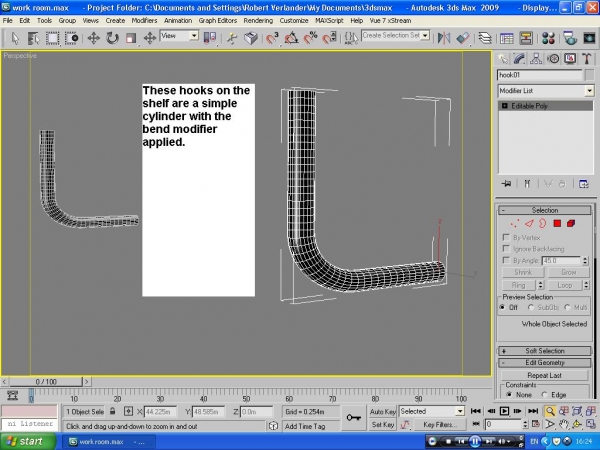
Task: Switch to the Utilities hammer tab
Action: click(587, 59)
